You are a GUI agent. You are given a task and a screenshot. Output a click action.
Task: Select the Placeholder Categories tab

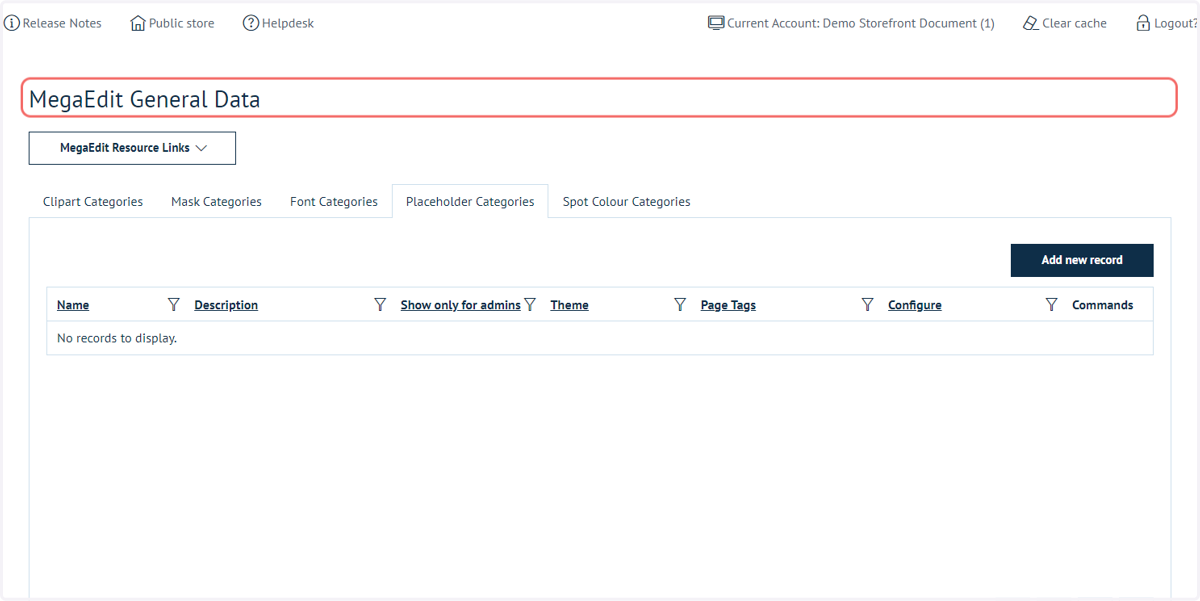[x=470, y=202]
